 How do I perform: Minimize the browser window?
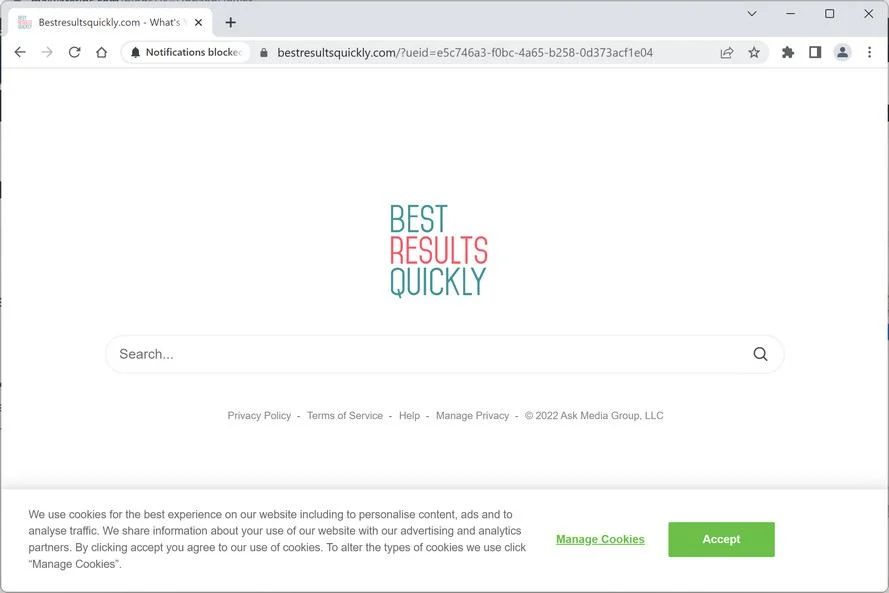(790, 13)
